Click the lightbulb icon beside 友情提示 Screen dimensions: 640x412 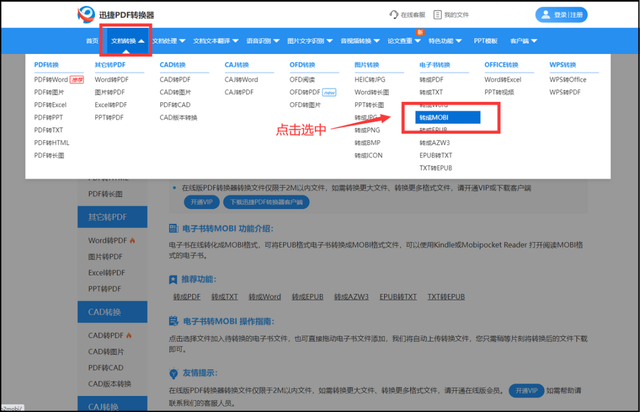click(x=173, y=373)
